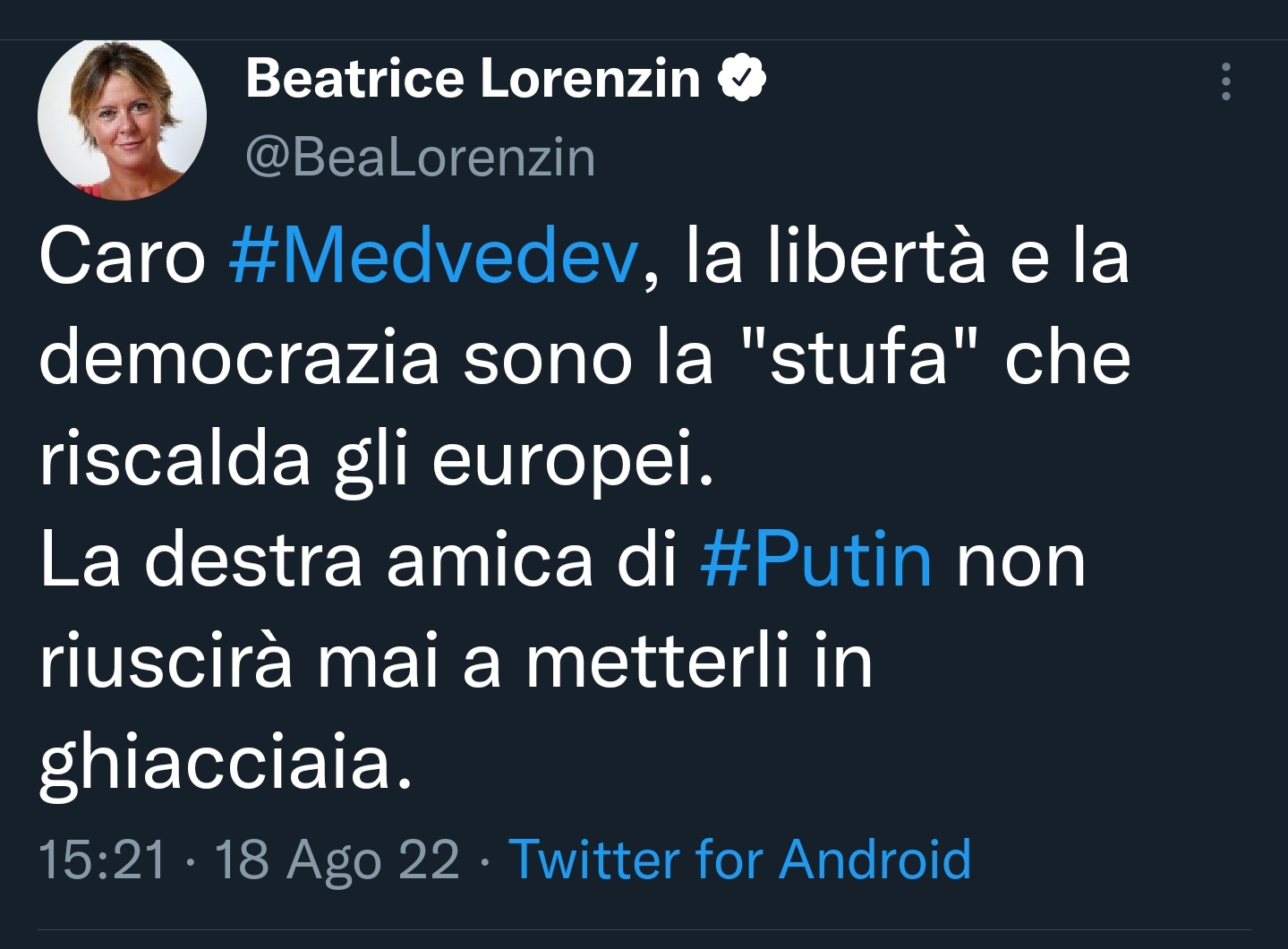Click the 15:21 timestamp

[104, 859]
